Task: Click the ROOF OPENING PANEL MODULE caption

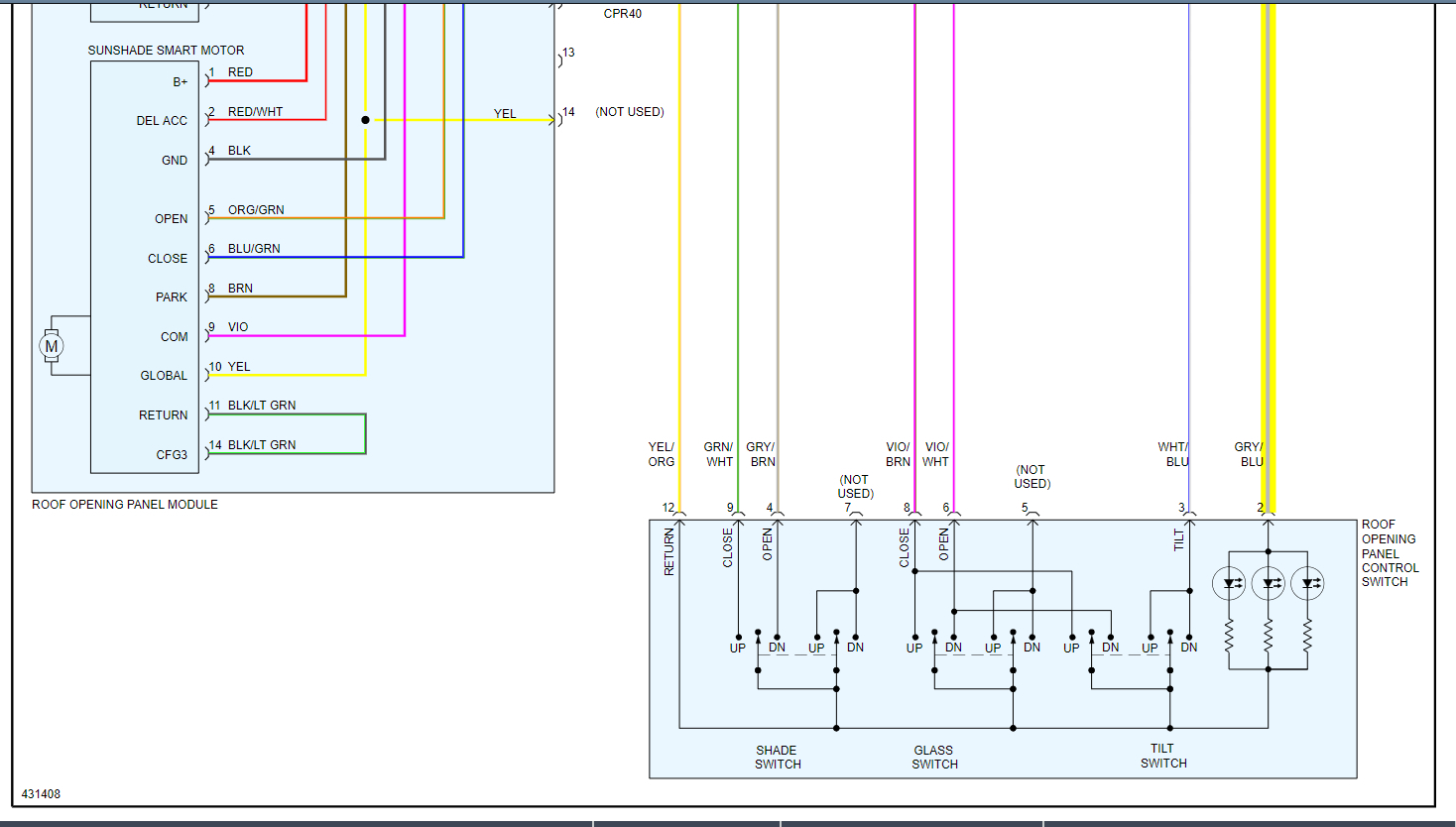Action: click(125, 505)
